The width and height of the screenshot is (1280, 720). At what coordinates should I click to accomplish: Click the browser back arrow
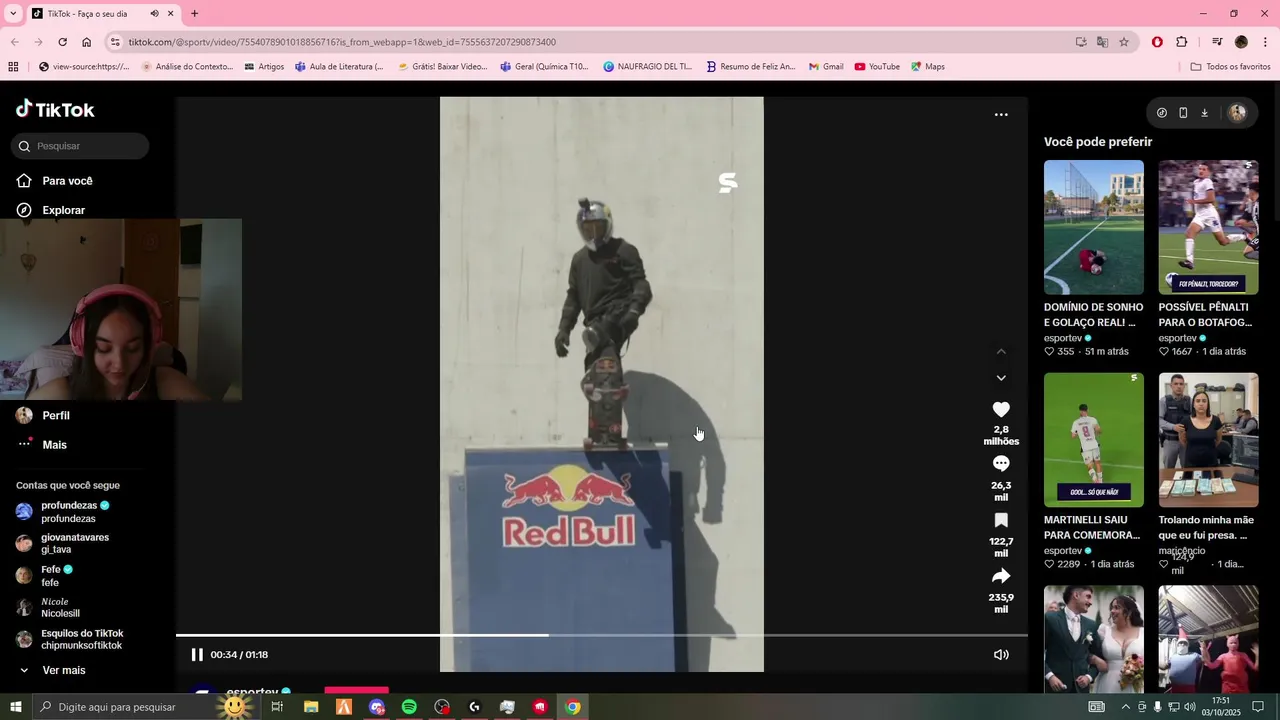[14, 42]
